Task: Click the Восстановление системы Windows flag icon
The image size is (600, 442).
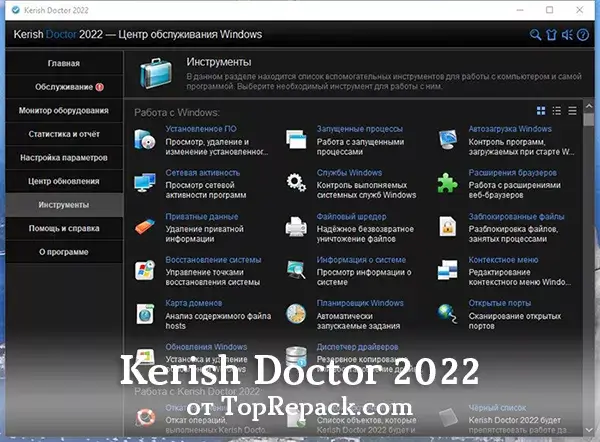Action: click(145, 270)
